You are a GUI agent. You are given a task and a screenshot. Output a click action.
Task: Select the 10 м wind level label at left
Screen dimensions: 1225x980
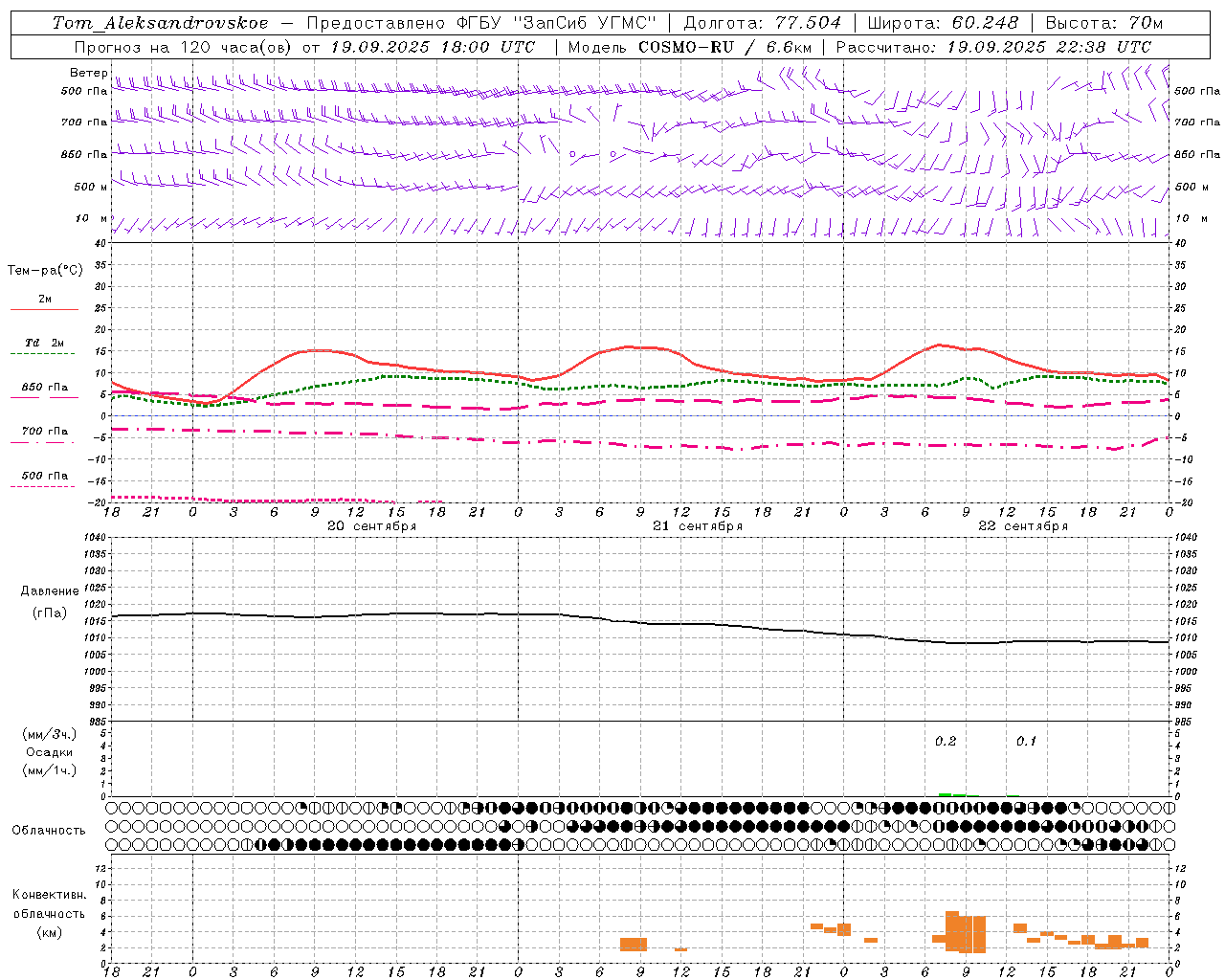click(x=91, y=218)
